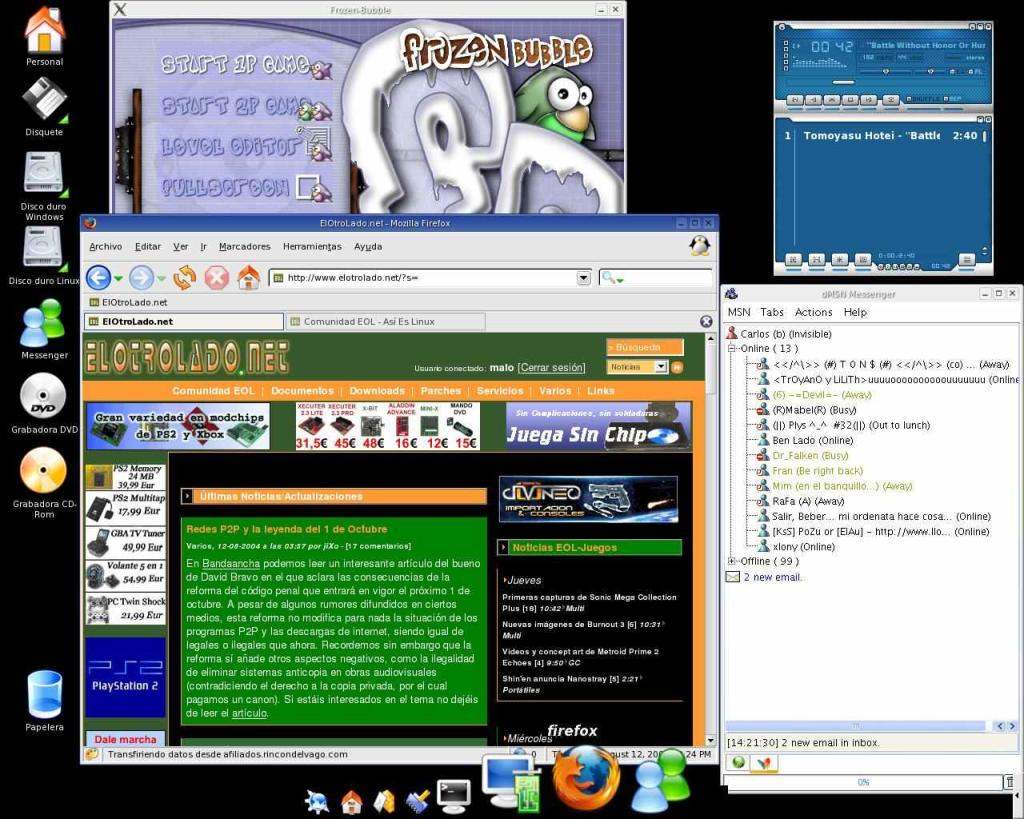Click the computer monitor dock icon

click(x=511, y=781)
